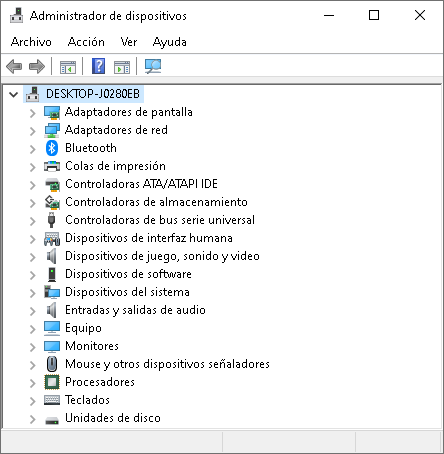The width and height of the screenshot is (444, 454).
Task: Select the Bluetooth icon in tree
Action: click(52, 148)
